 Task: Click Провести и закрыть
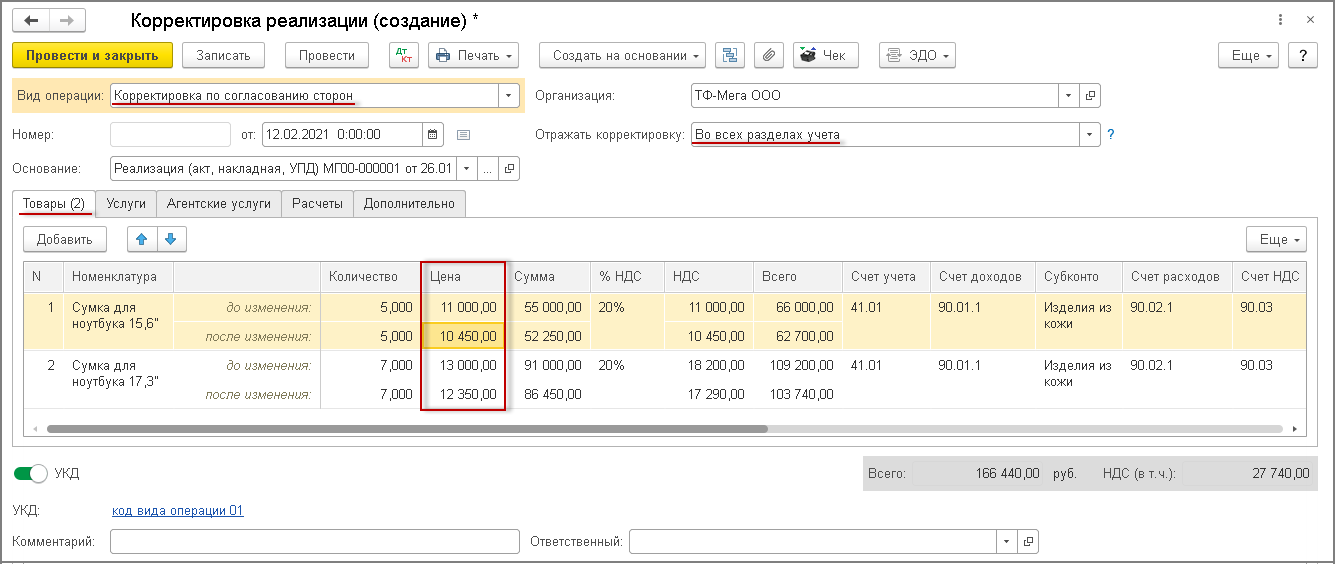[92, 55]
